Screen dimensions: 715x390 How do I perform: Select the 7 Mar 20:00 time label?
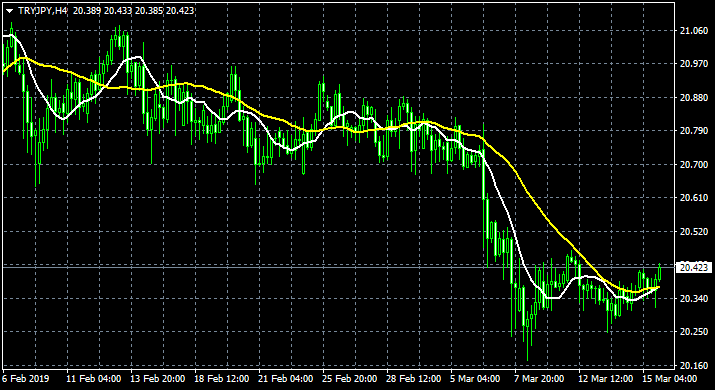[x=539, y=379]
